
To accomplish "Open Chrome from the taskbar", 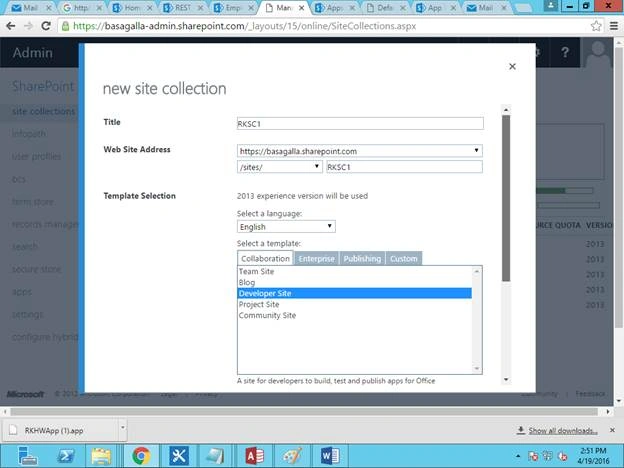I will (141, 456).
